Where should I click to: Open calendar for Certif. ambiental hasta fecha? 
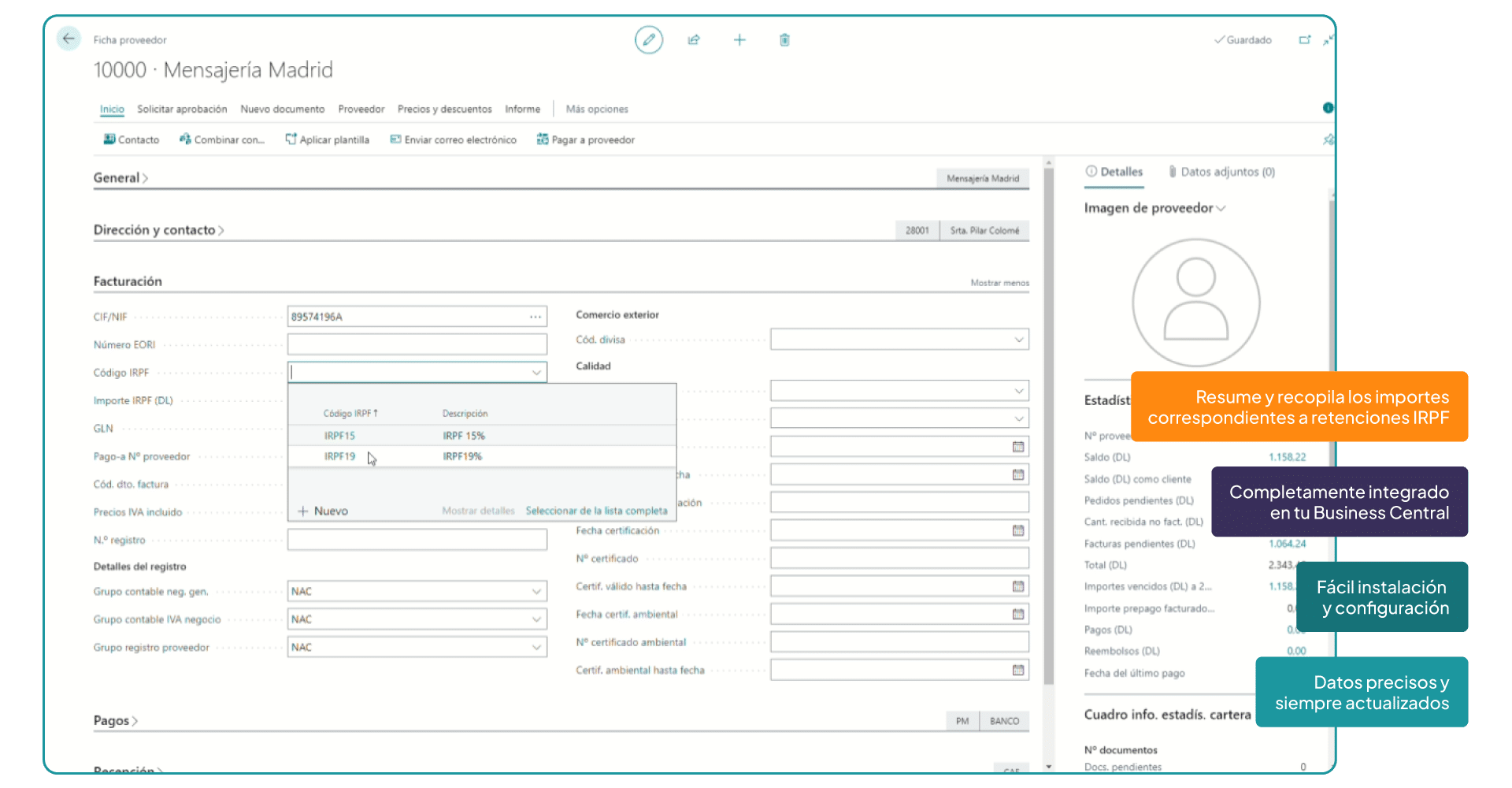[x=1018, y=670]
